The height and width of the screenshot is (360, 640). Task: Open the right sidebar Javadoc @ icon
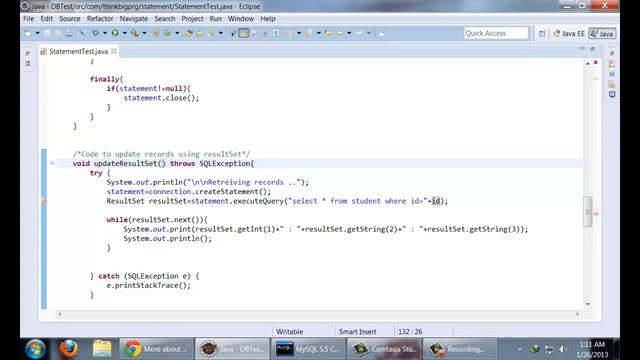pyautogui.click(x=612, y=74)
